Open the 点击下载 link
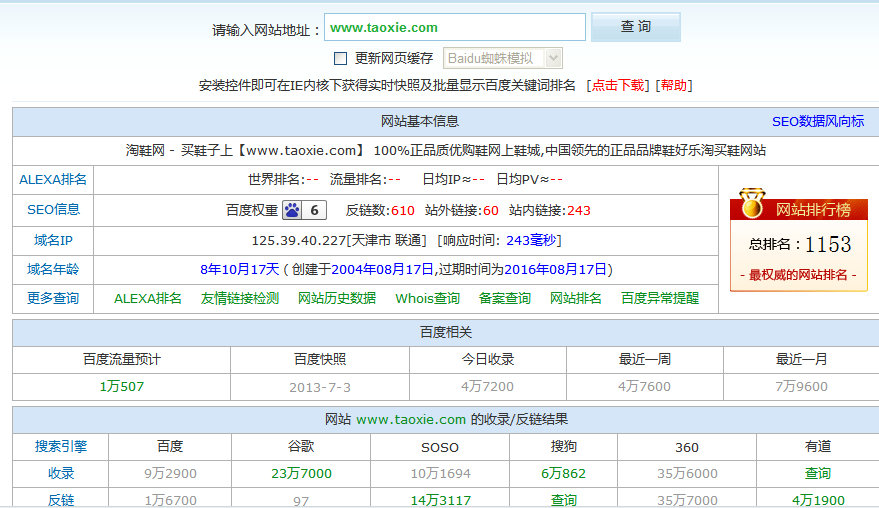This screenshot has width=879, height=508. click(618, 86)
